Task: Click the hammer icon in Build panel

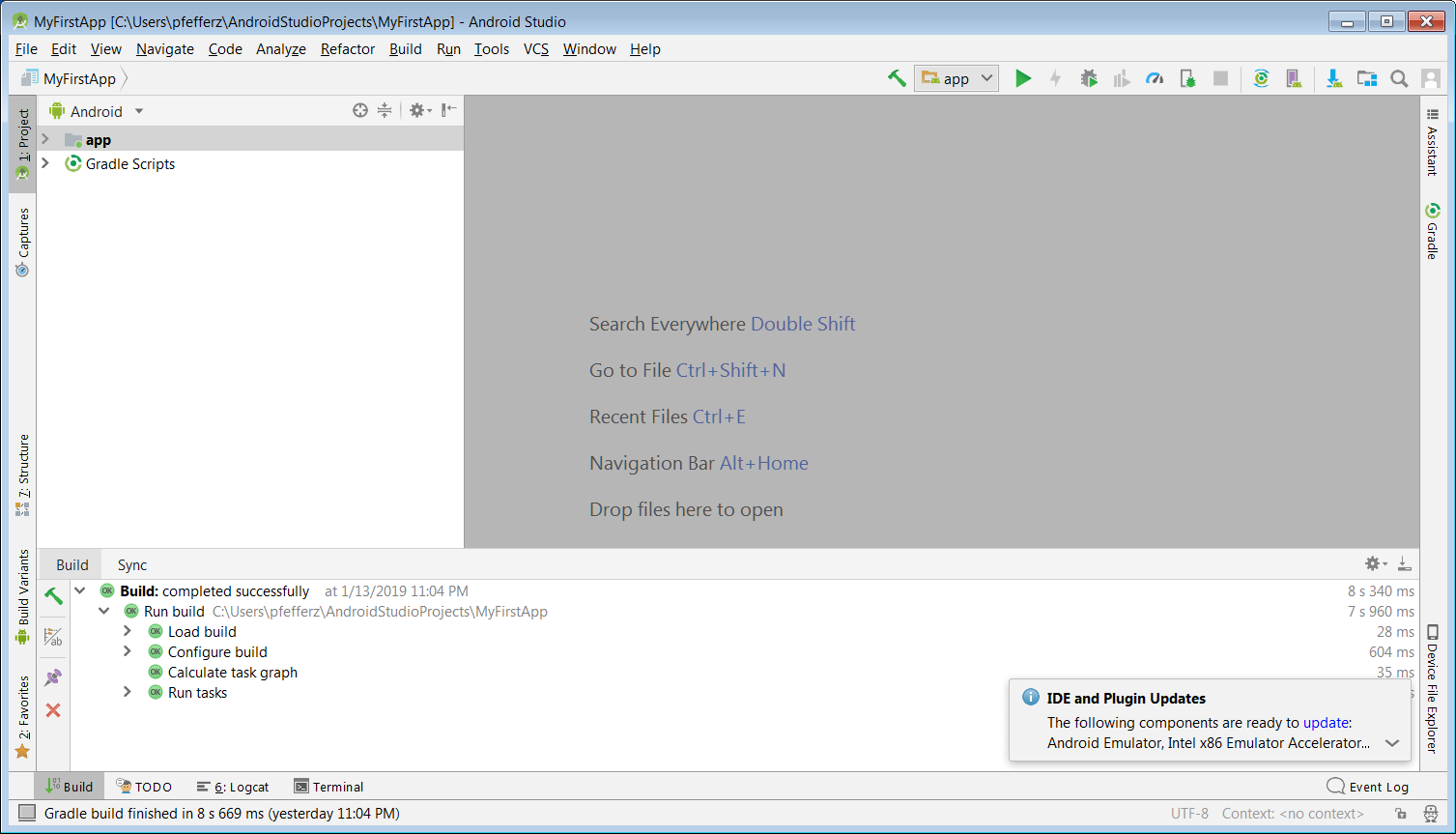Action: (53, 596)
